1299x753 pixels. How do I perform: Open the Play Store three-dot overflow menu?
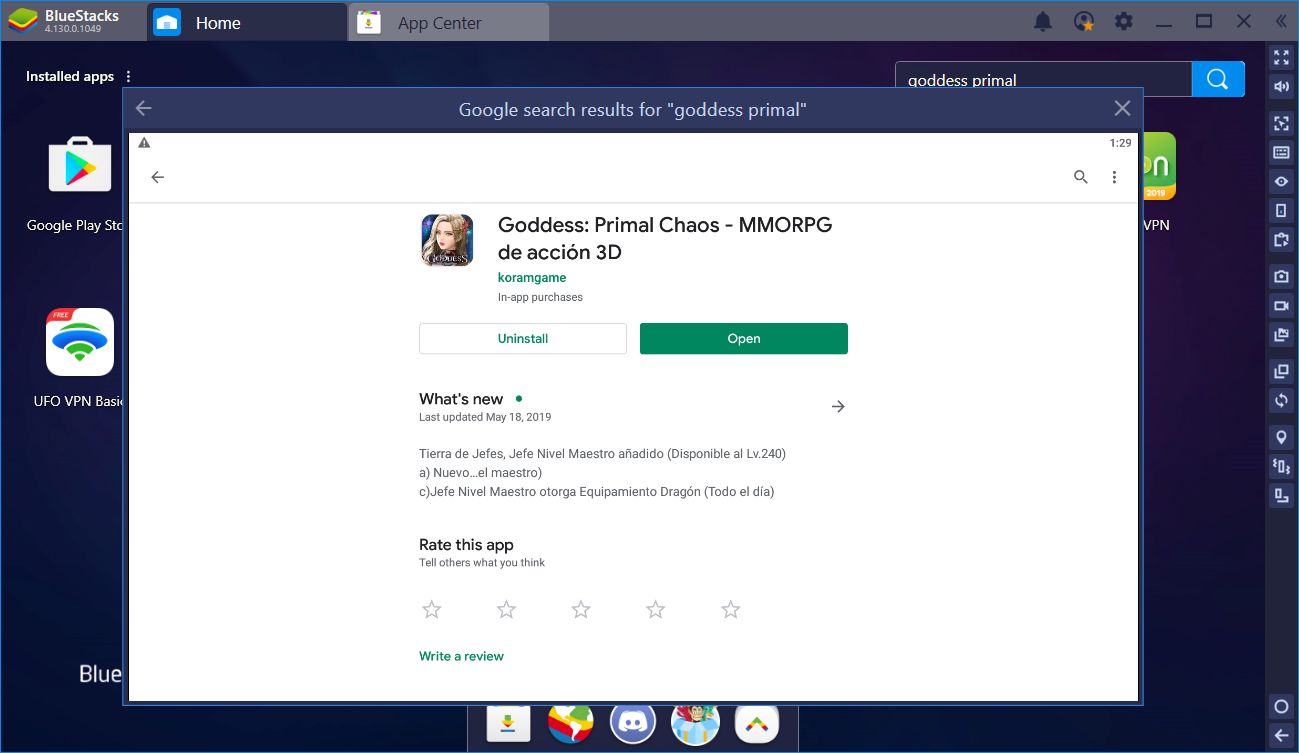click(1114, 177)
